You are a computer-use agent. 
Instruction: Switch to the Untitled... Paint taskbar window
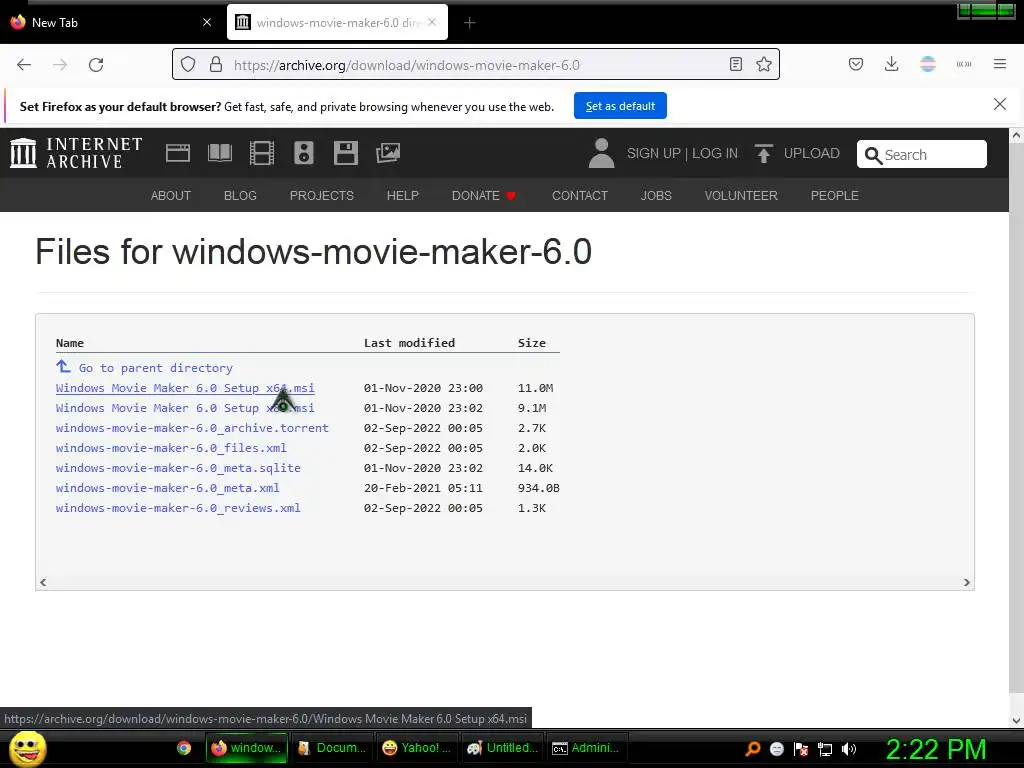(x=502, y=748)
